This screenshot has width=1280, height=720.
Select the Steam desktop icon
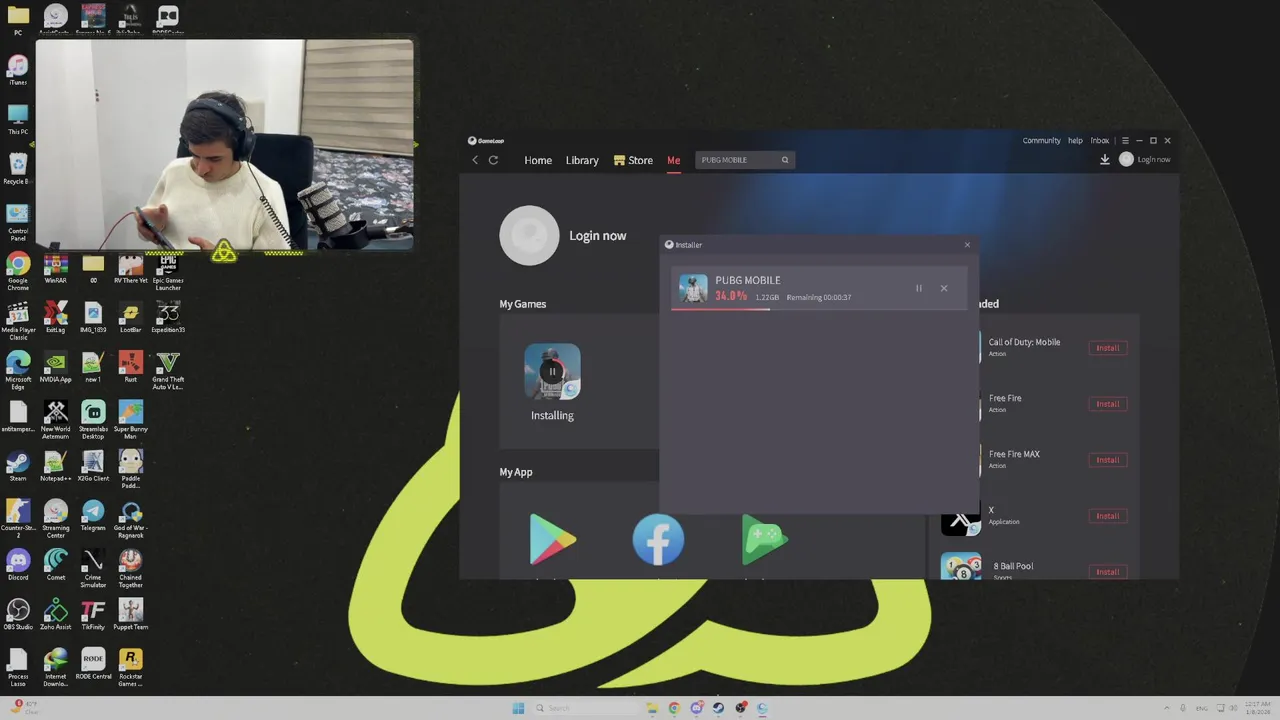(18, 466)
